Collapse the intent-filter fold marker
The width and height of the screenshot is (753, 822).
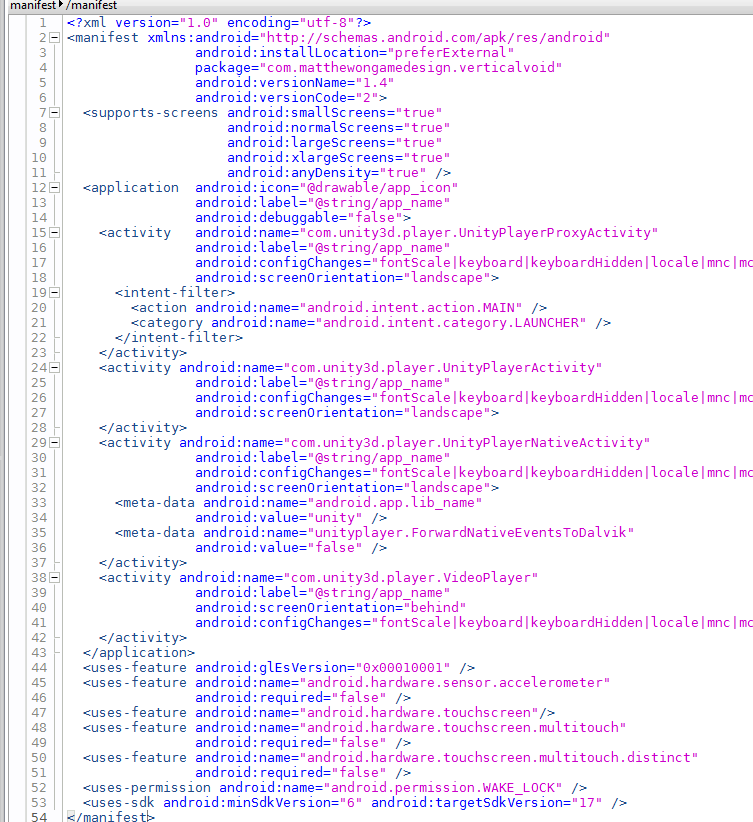click(x=55, y=293)
